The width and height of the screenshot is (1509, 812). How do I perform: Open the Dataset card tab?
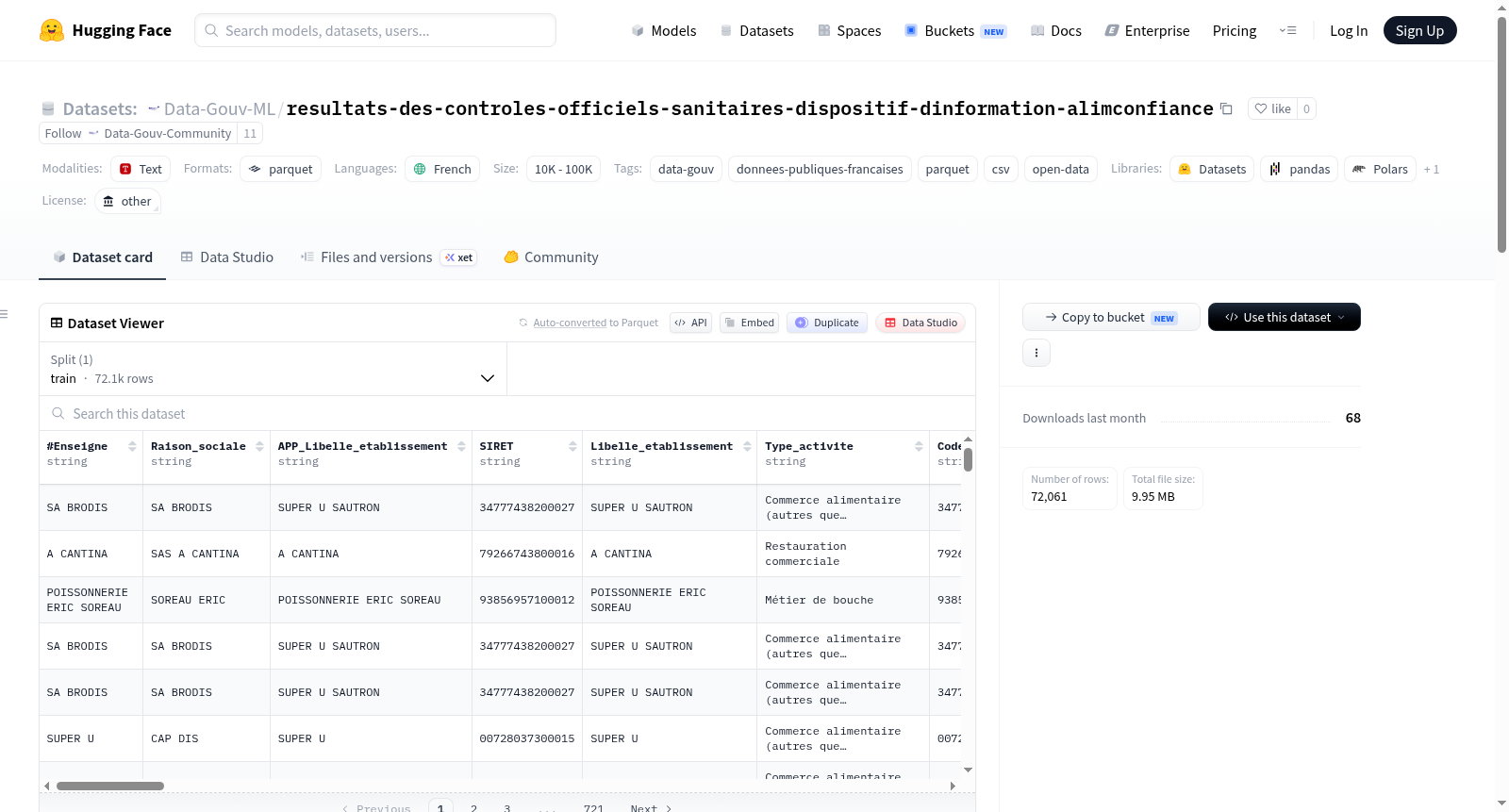tap(102, 257)
